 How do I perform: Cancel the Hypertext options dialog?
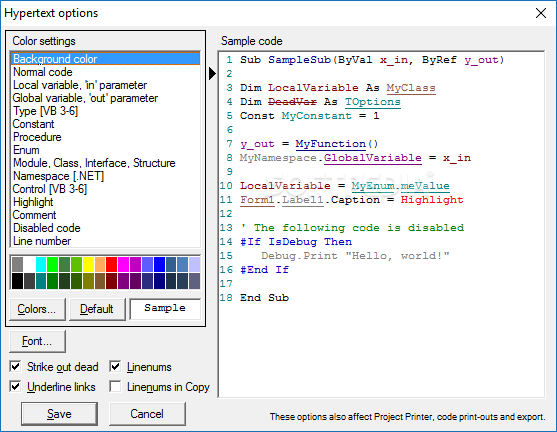click(x=147, y=414)
